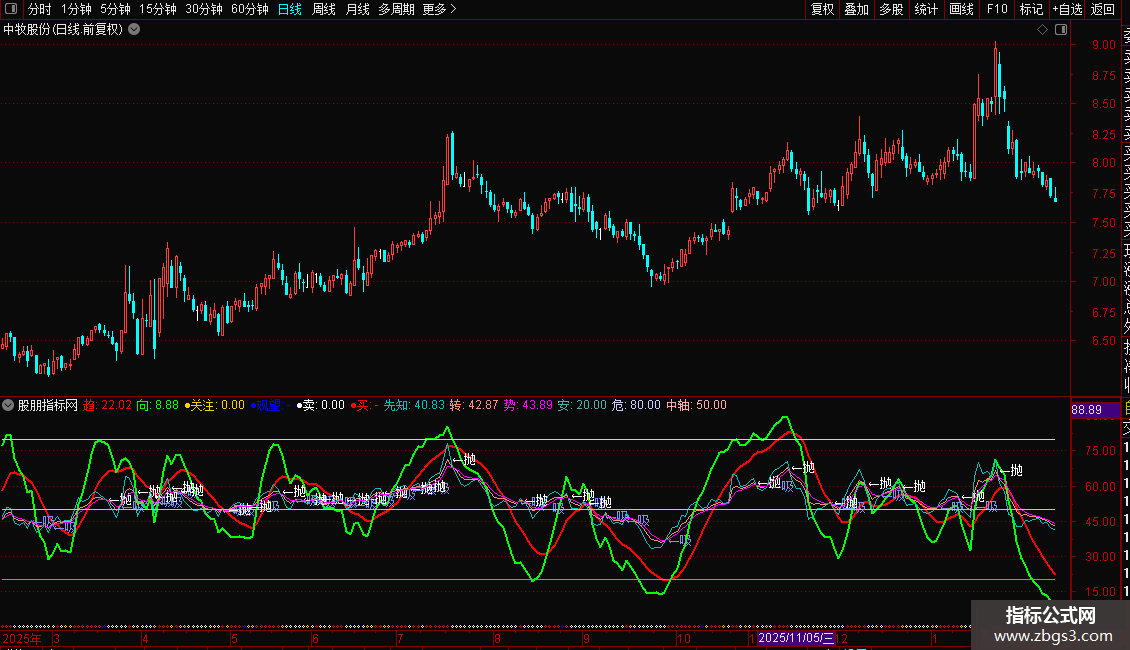
Task: Click the 统计 statistics button
Action: (926, 9)
